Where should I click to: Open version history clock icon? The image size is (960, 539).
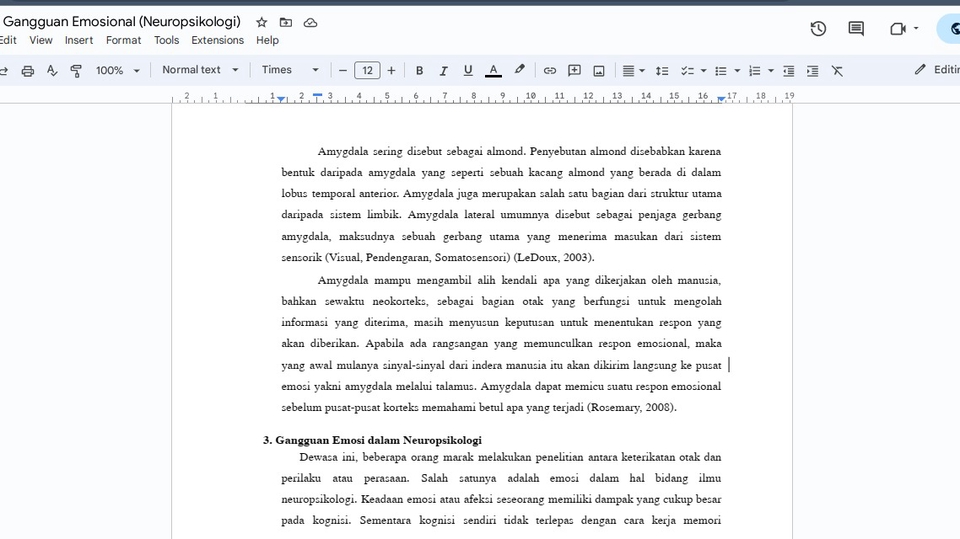pyautogui.click(x=818, y=29)
